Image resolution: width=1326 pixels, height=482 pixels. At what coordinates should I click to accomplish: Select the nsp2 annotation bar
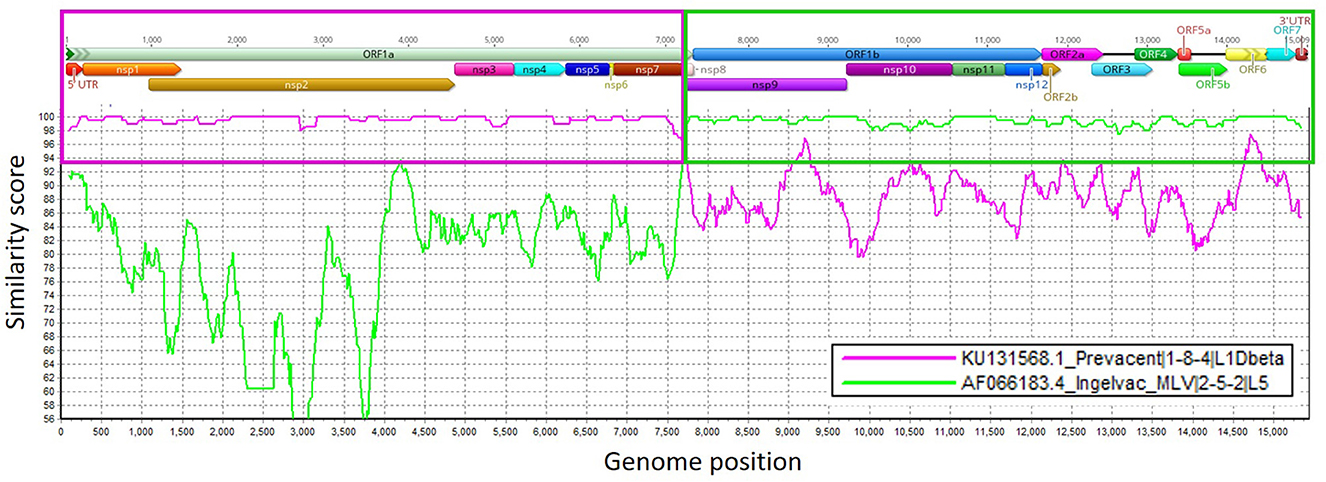pos(301,85)
